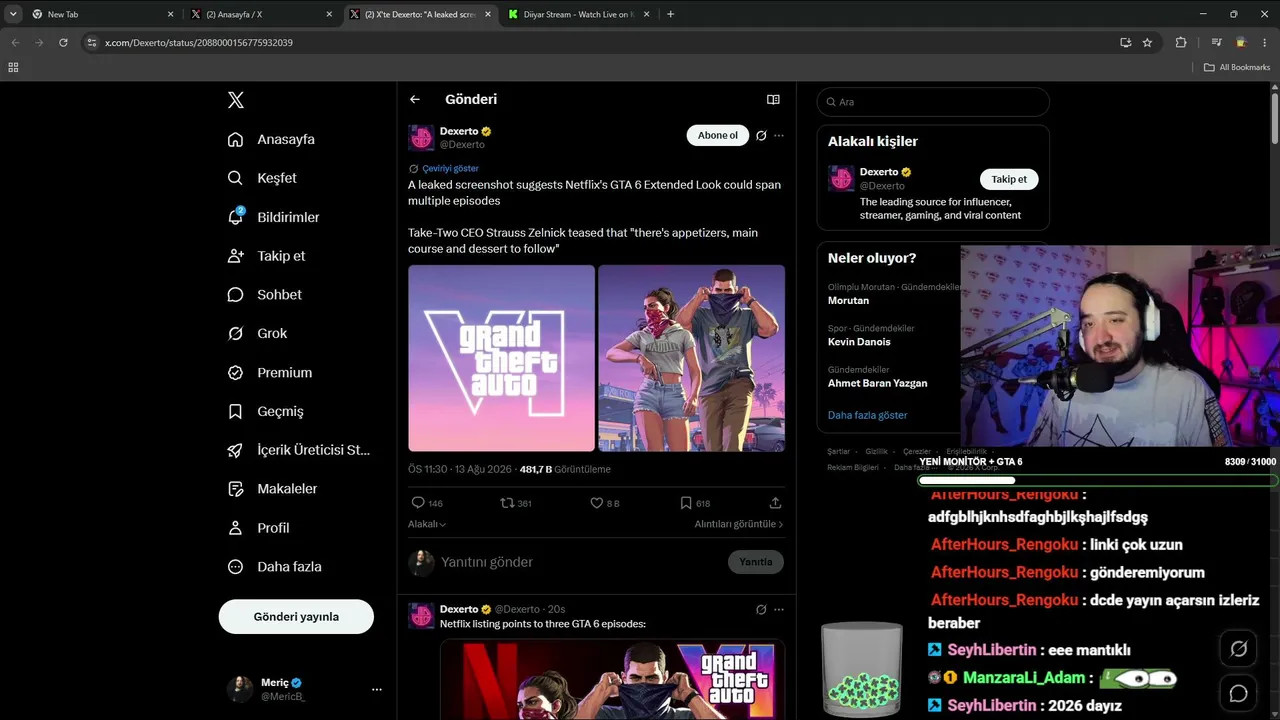The image size is (1280, 720).
Task: Open the Chrome three-dot menu
Action: pyautogui.click(x=1265, y=43)
